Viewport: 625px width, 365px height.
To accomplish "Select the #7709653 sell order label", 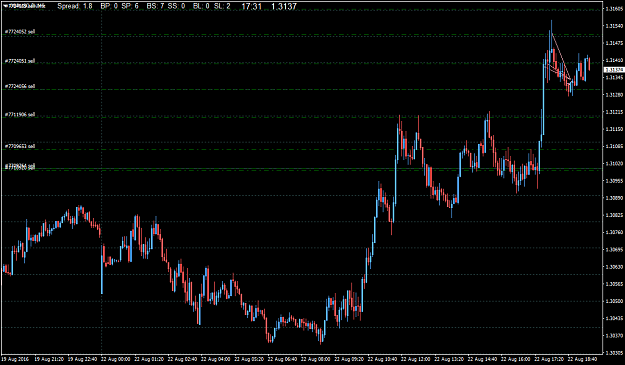I will (20, 146).
